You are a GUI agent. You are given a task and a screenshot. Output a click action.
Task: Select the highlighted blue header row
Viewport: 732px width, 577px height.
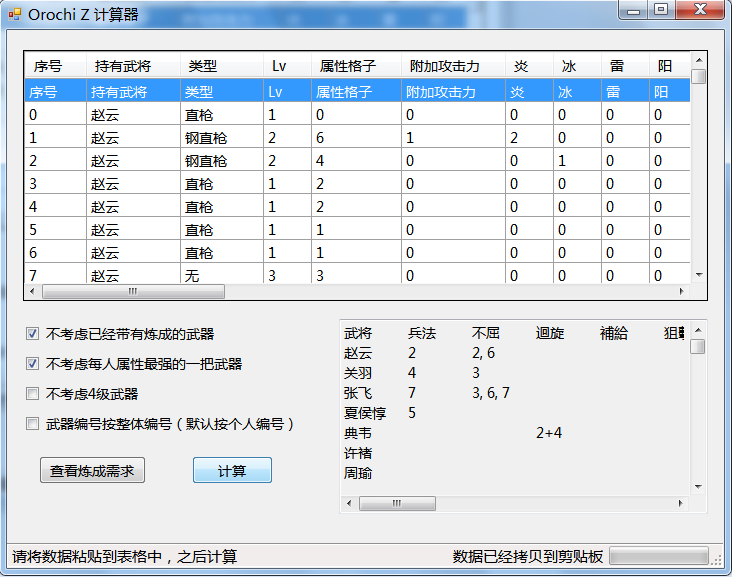pos(300,92)
